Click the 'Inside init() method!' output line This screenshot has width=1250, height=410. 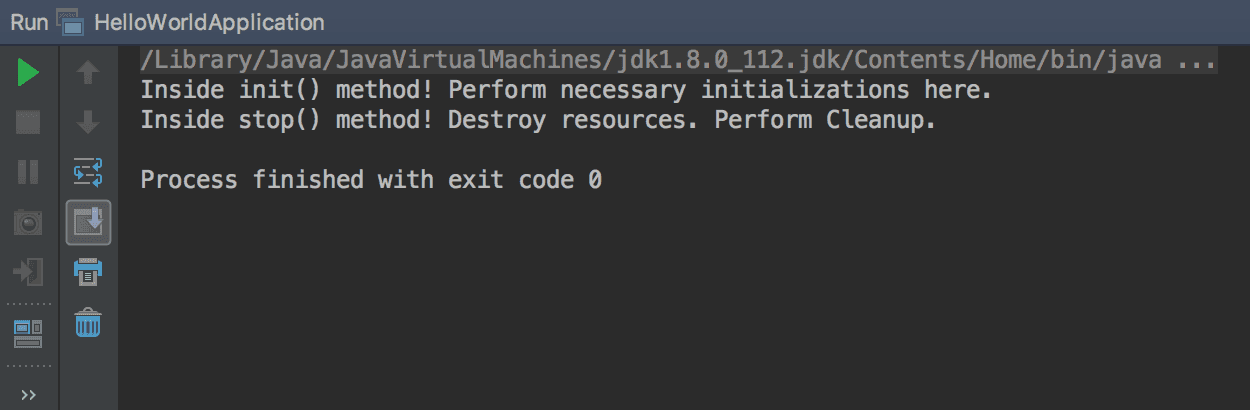pyautogui.click(x=565, y=91)
